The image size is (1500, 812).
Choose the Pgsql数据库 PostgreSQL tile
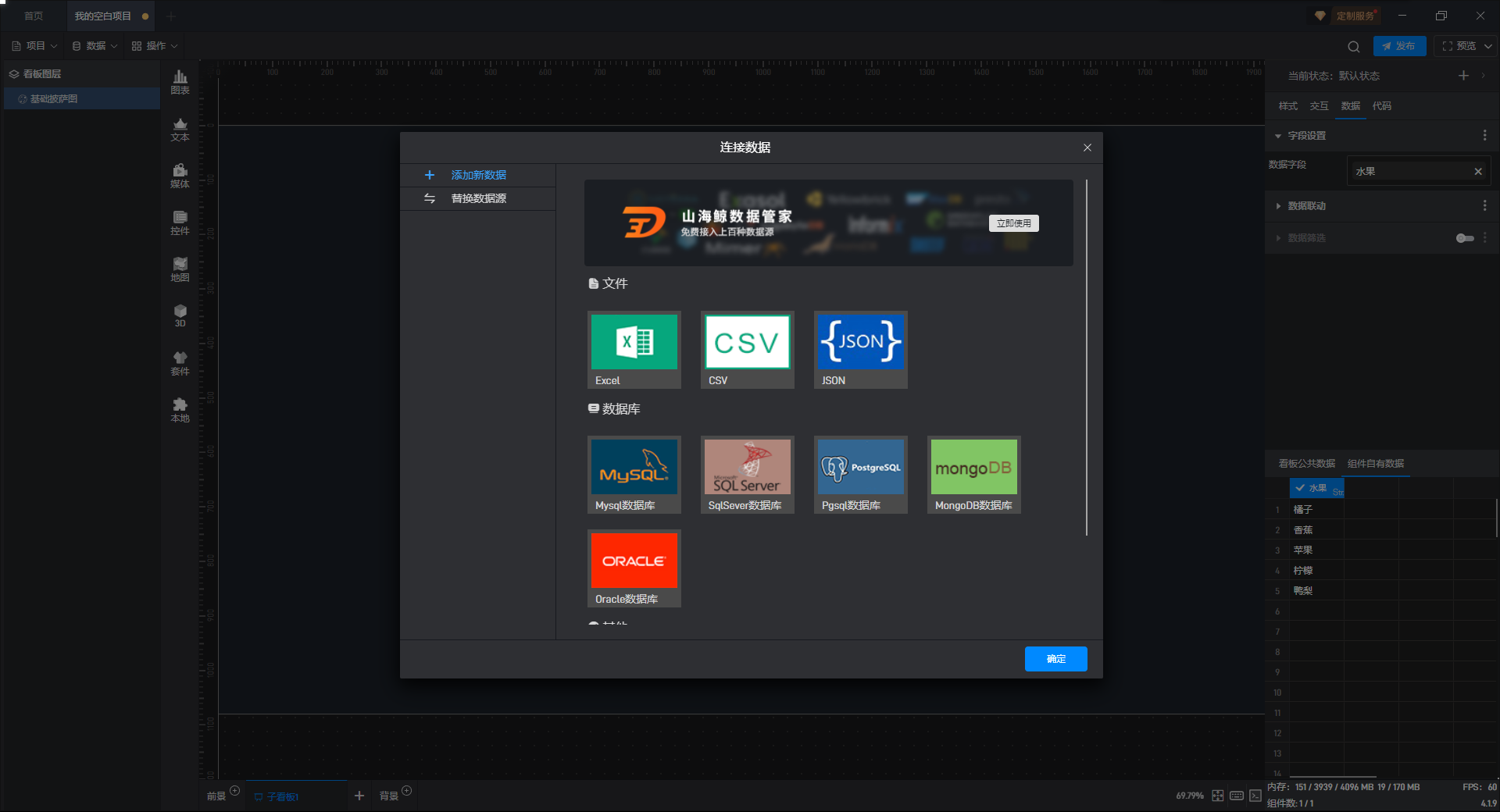tap(860, 475)
